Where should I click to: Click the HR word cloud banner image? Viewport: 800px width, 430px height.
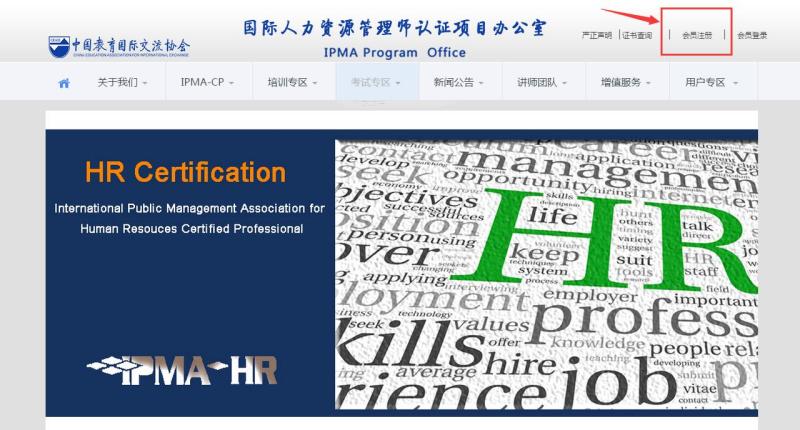coord(546,274)
